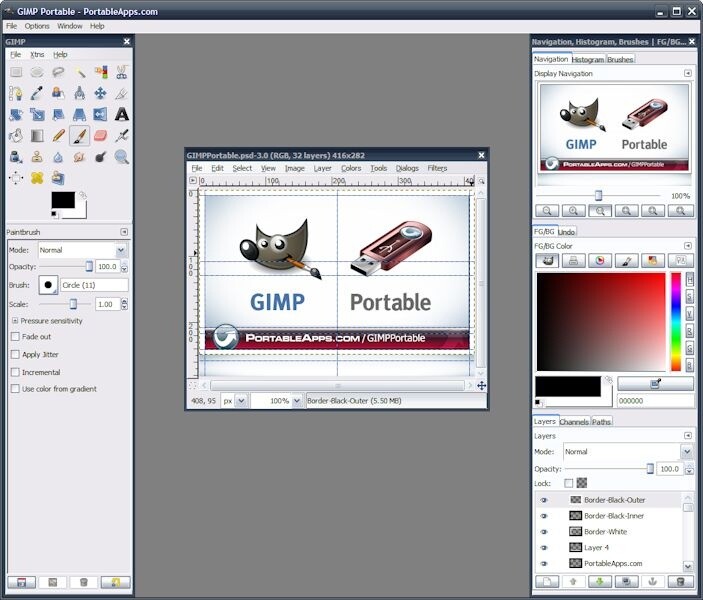Select the Free Select lasso tool

pyautogui.click(x=58, y=72)
